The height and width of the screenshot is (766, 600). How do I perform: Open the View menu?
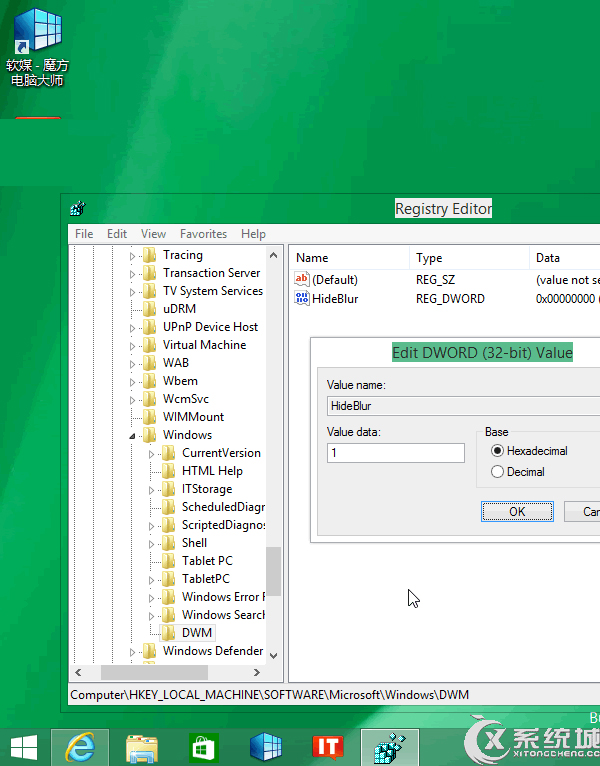[x=153, y=234]
